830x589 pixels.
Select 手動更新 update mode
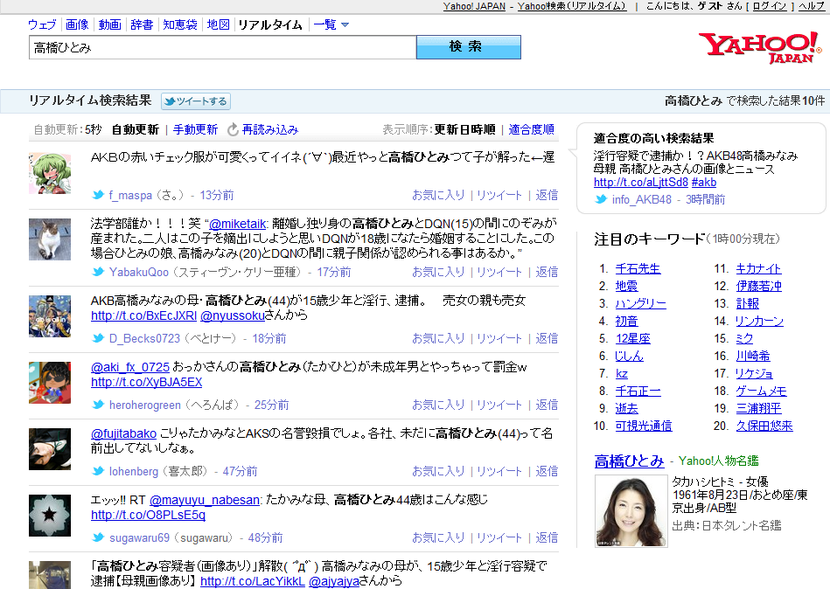[x=195, y=130]
